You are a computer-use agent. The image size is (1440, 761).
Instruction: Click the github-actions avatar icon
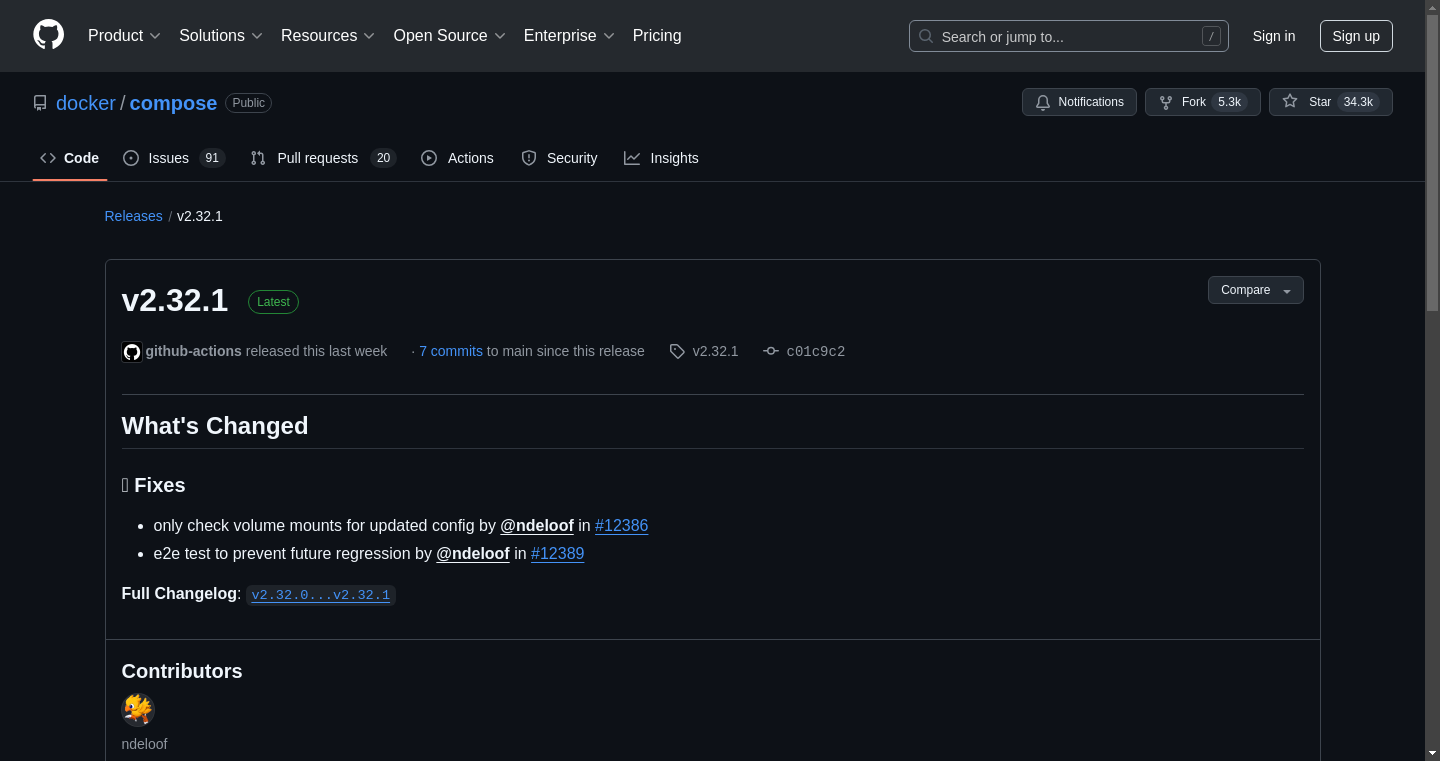(x=132, y=352)
